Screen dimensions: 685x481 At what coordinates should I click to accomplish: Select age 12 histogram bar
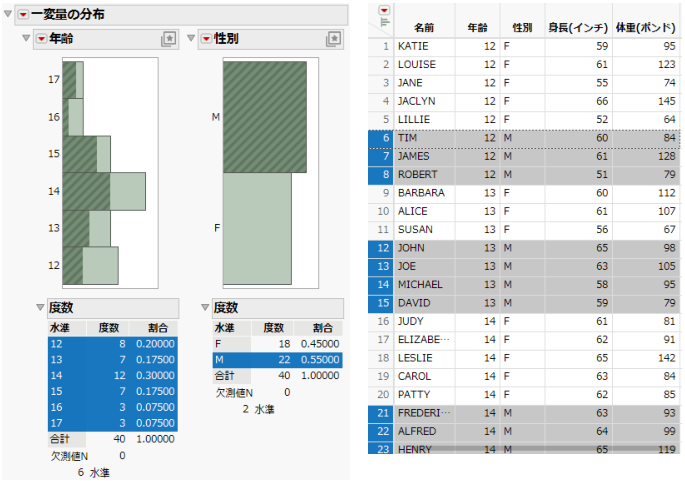90,266
